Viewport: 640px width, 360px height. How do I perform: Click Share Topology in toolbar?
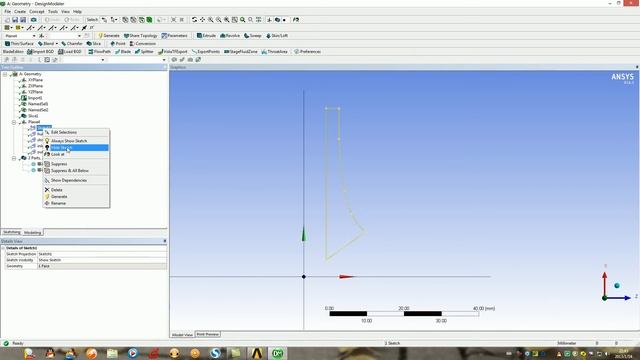[140, 36]
